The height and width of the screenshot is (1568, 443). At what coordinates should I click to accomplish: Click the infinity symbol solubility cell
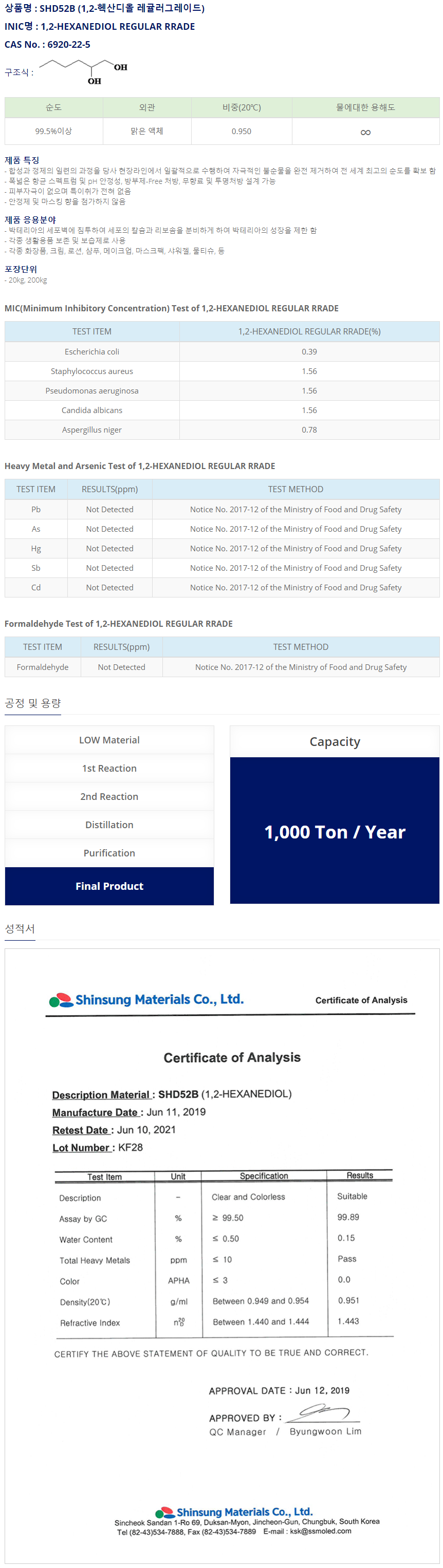366,132
